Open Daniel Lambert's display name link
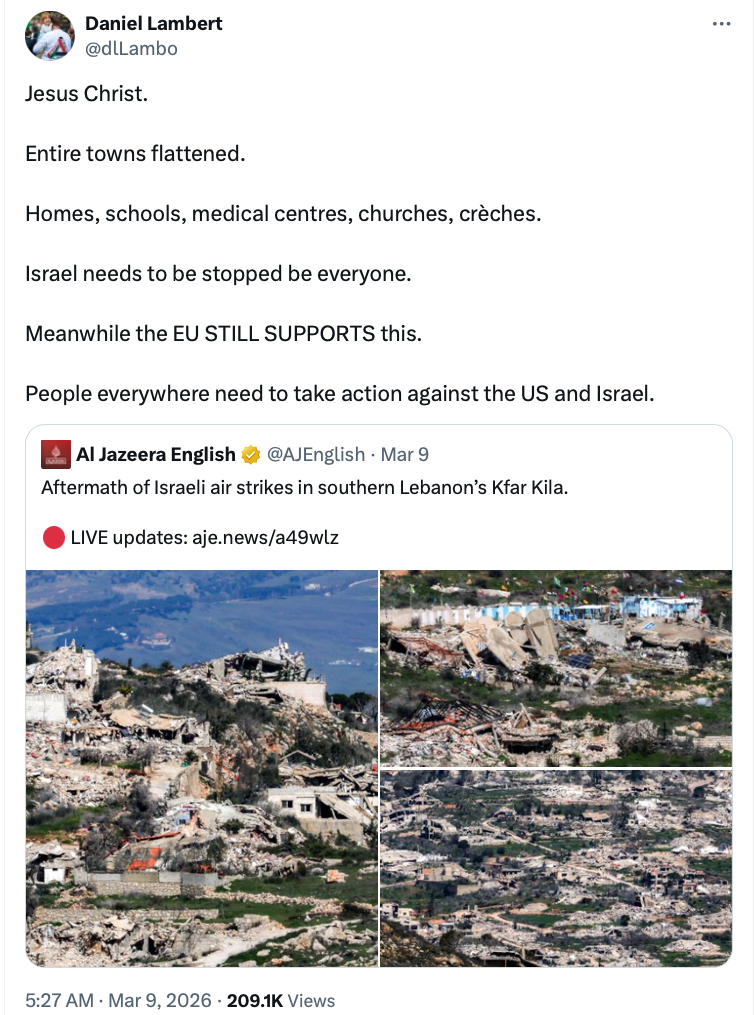This screenshot has width=755, height=1015. click(153, 24)
